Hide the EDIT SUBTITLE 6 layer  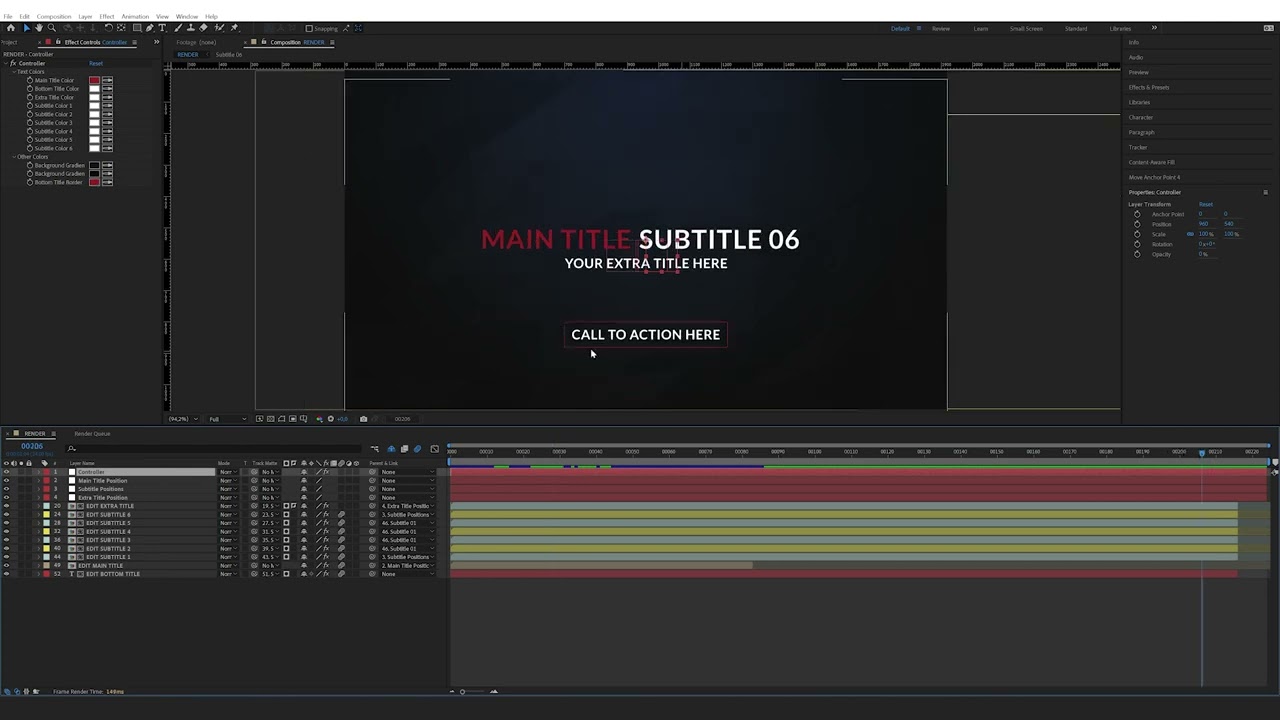(6, 515)
